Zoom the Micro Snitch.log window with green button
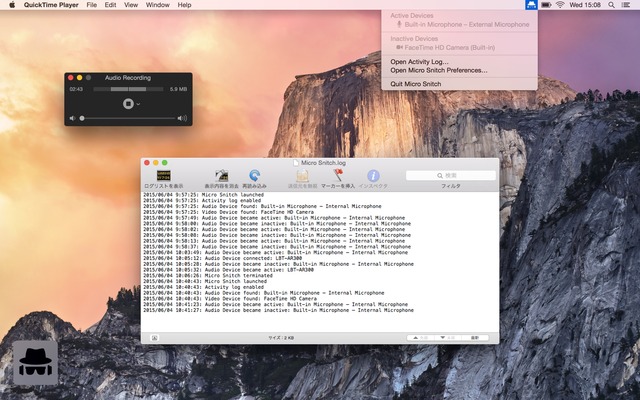The width and height of the screenshot is (640, 400). [164, 162]
